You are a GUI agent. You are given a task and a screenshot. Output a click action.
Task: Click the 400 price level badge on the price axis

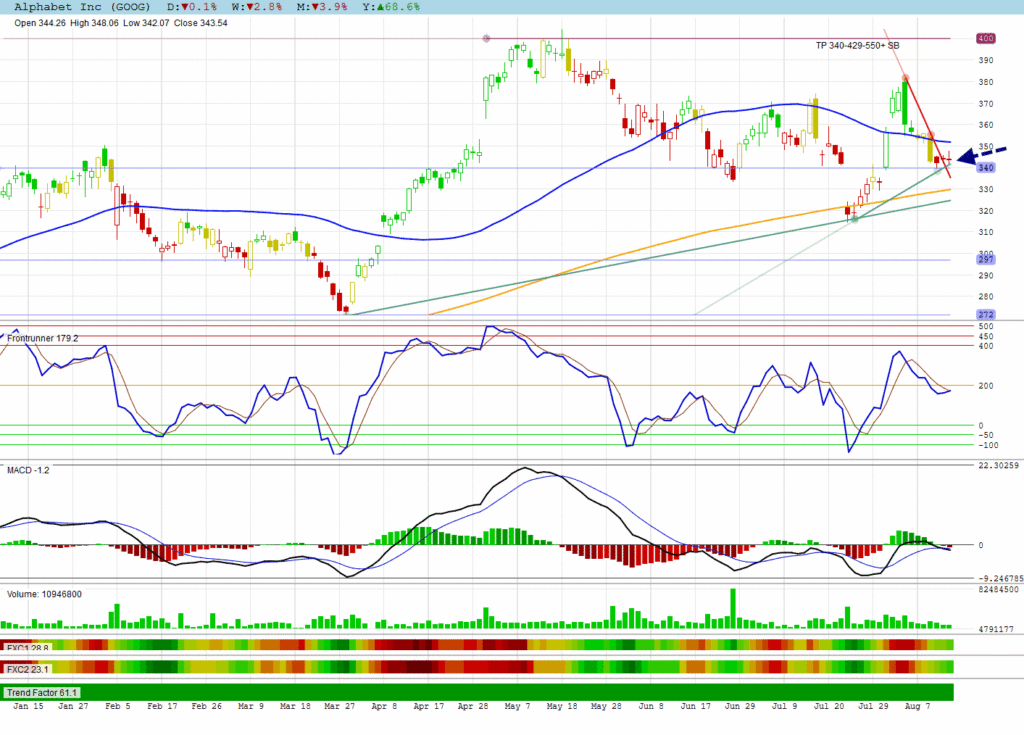click(985, 39)
